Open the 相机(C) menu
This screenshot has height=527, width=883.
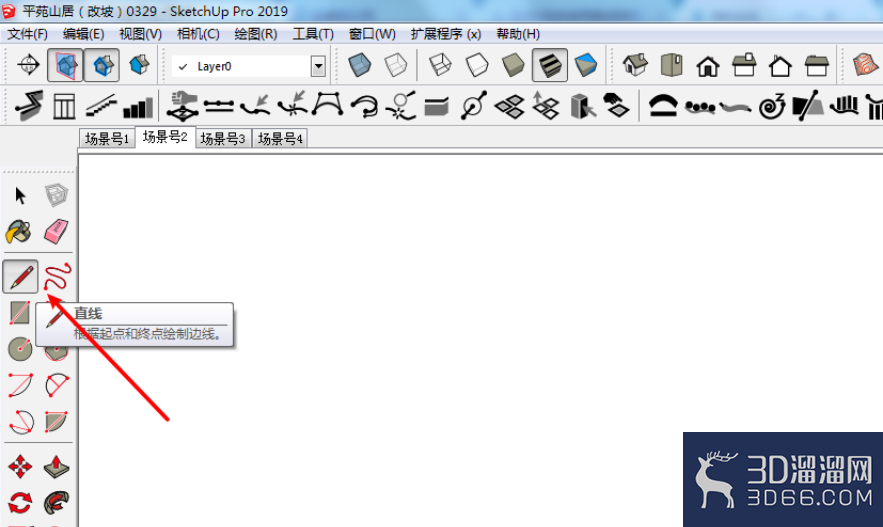(x=198, y=34)
